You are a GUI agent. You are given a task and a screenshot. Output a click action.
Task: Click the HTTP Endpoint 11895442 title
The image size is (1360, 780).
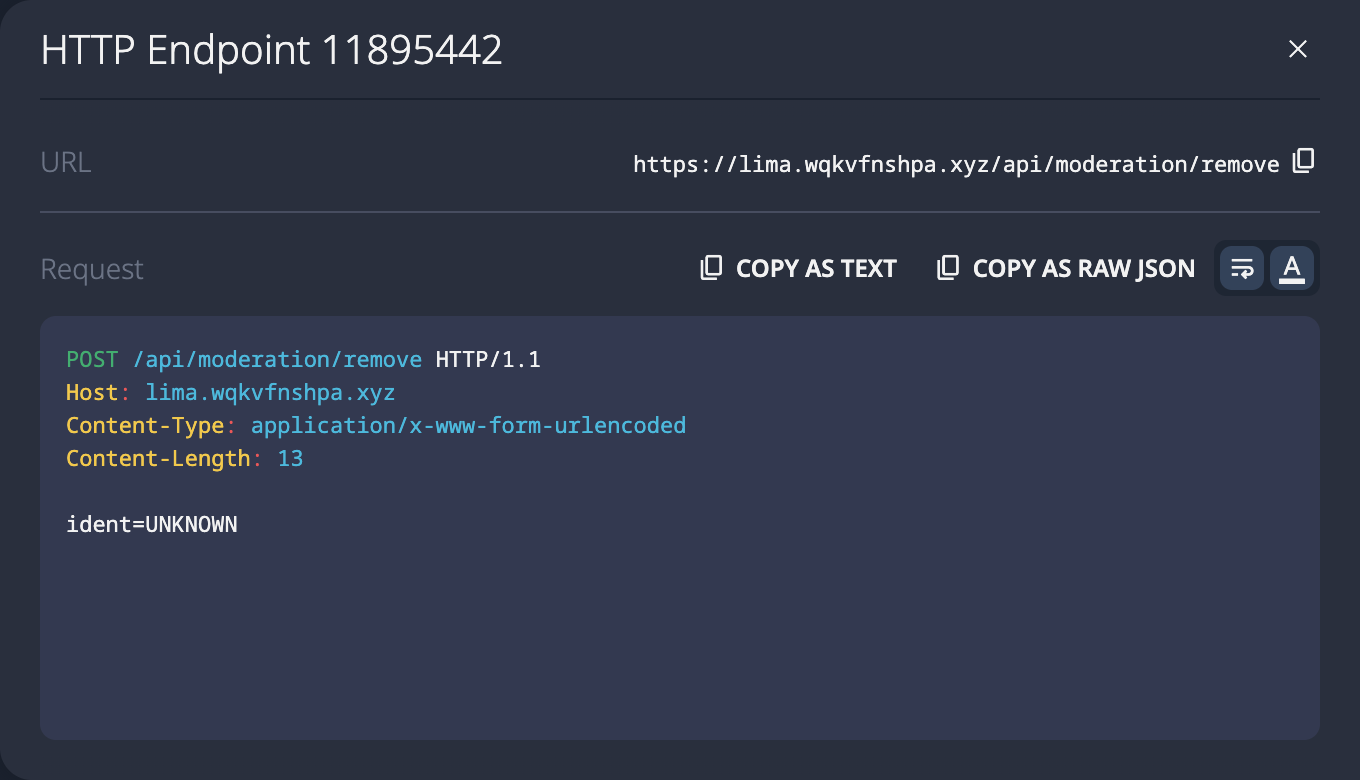point(270,49)
